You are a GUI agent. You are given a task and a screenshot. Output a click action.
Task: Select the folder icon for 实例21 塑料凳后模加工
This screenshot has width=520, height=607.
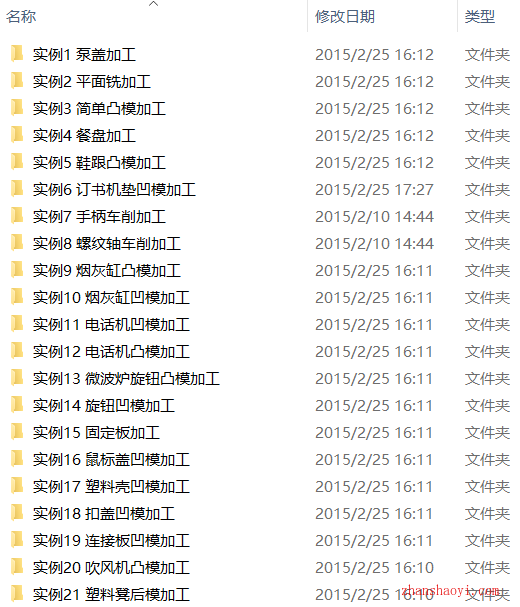[x=17, y=594]
